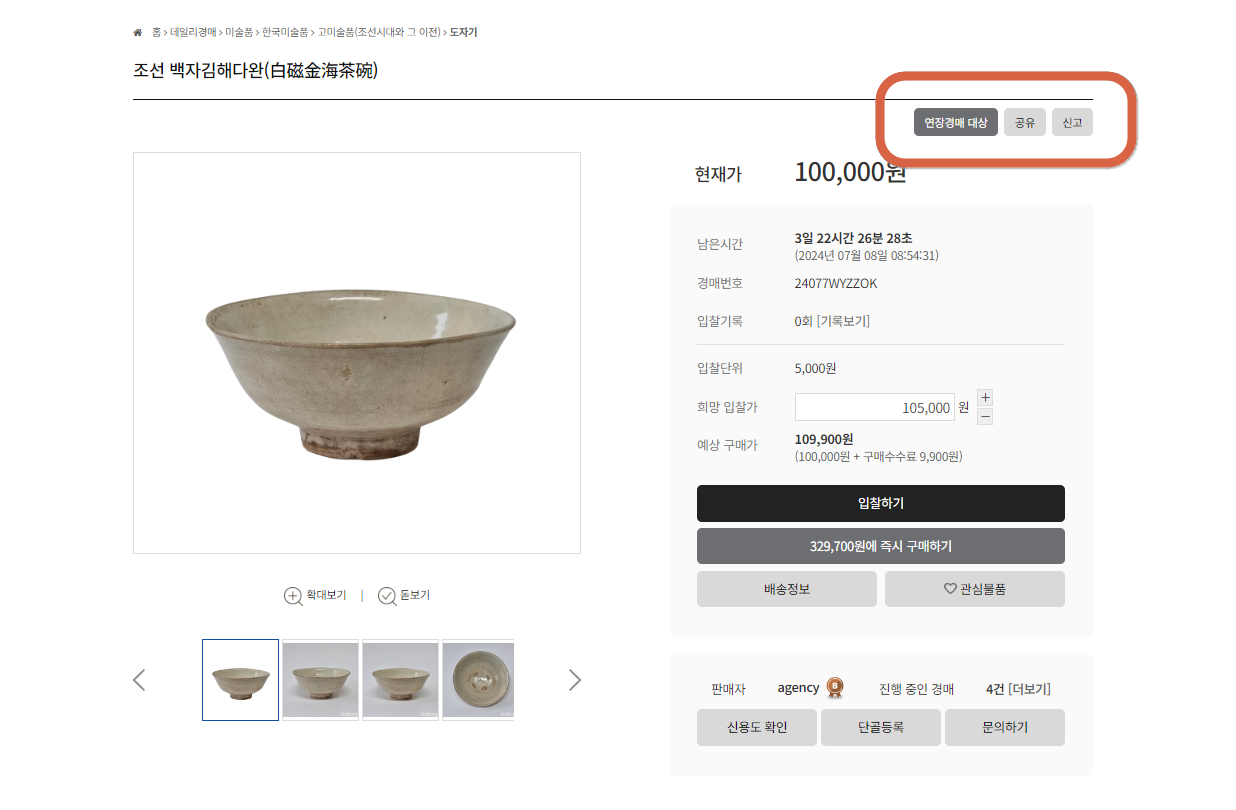Decrease bid amount with minus button

coord(985,416)
